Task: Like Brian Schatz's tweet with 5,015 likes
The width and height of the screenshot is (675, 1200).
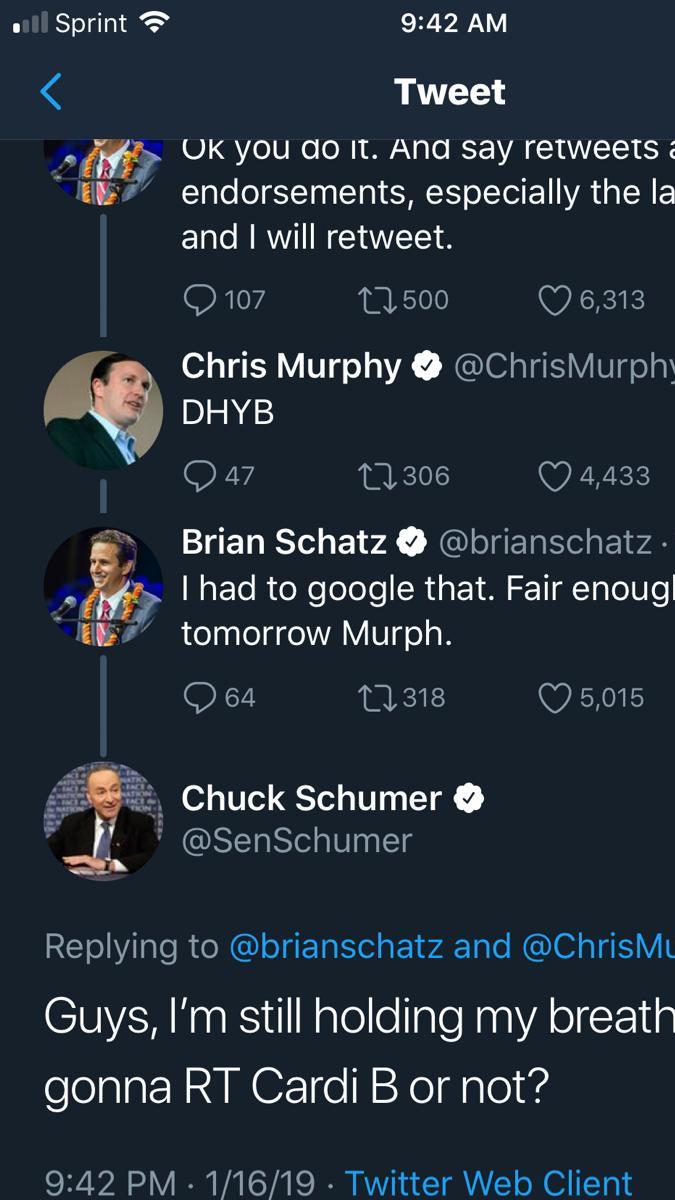Action: [x=554, y=696]
